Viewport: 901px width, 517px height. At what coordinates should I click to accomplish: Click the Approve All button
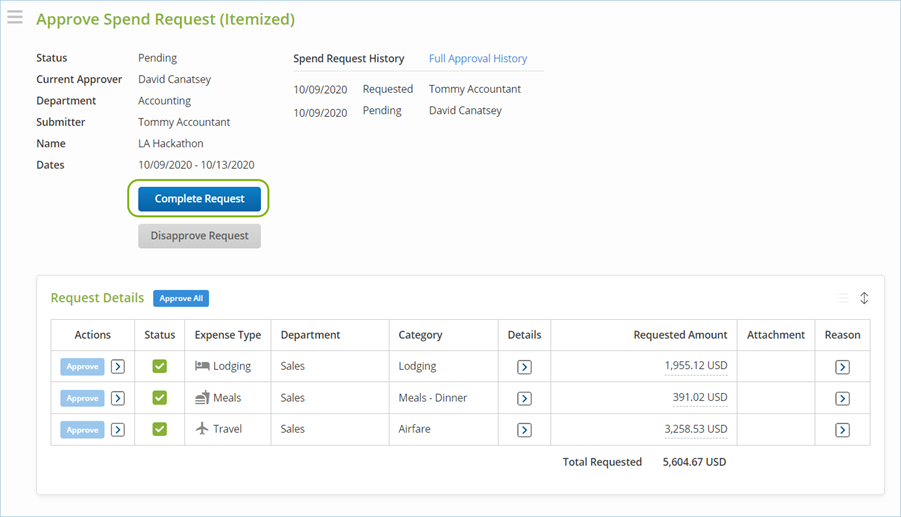coord(181,298)
